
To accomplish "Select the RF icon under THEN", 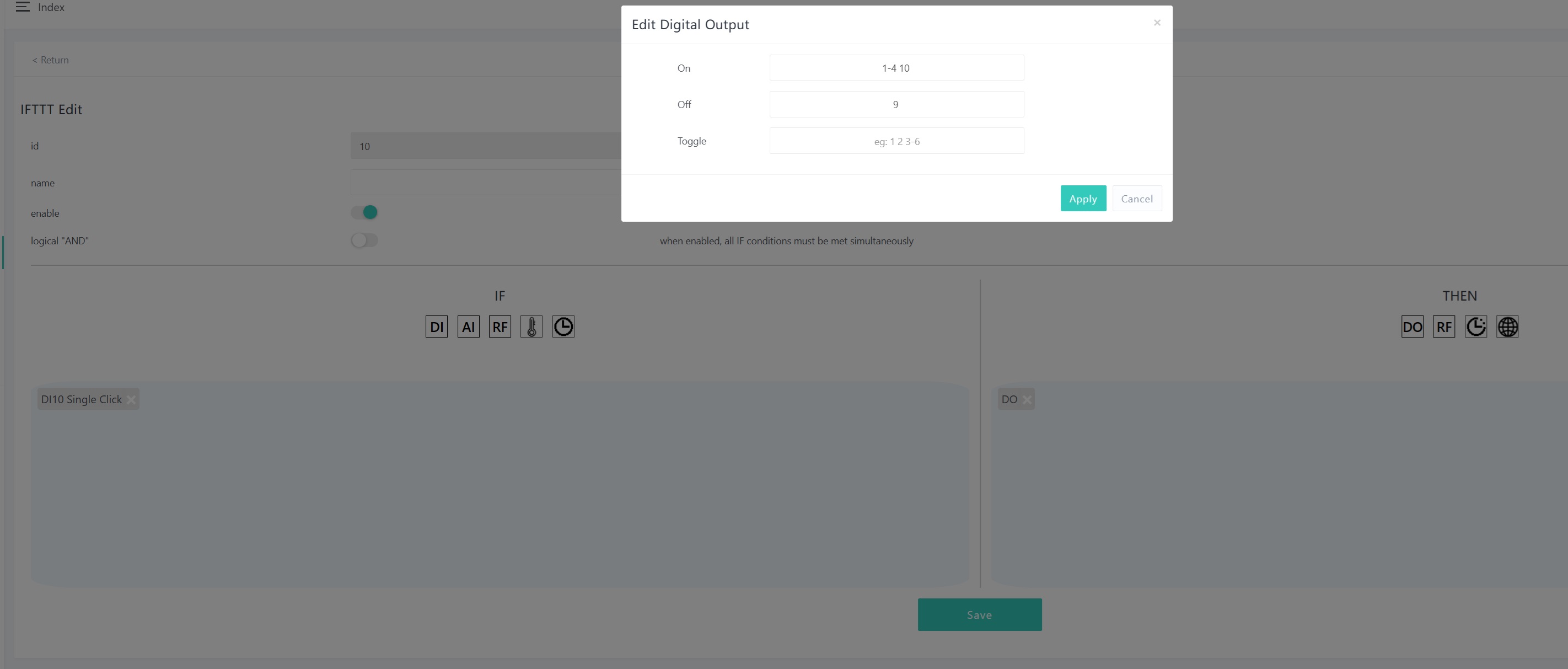I will point(1443,327).
